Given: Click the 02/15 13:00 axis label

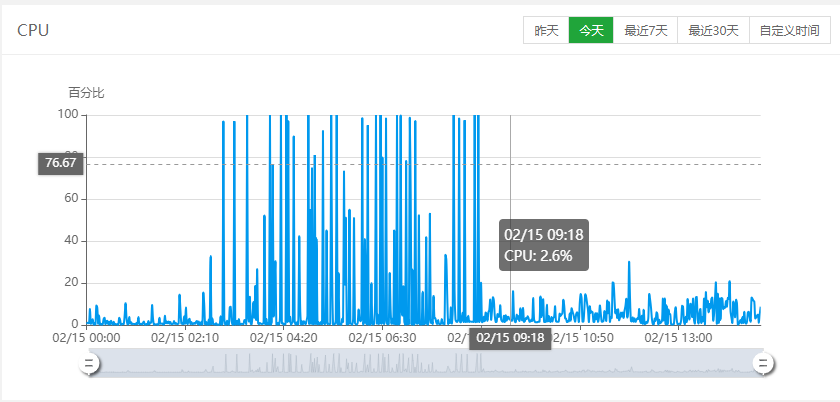Looking at the screenshot, I should (678, 338).
